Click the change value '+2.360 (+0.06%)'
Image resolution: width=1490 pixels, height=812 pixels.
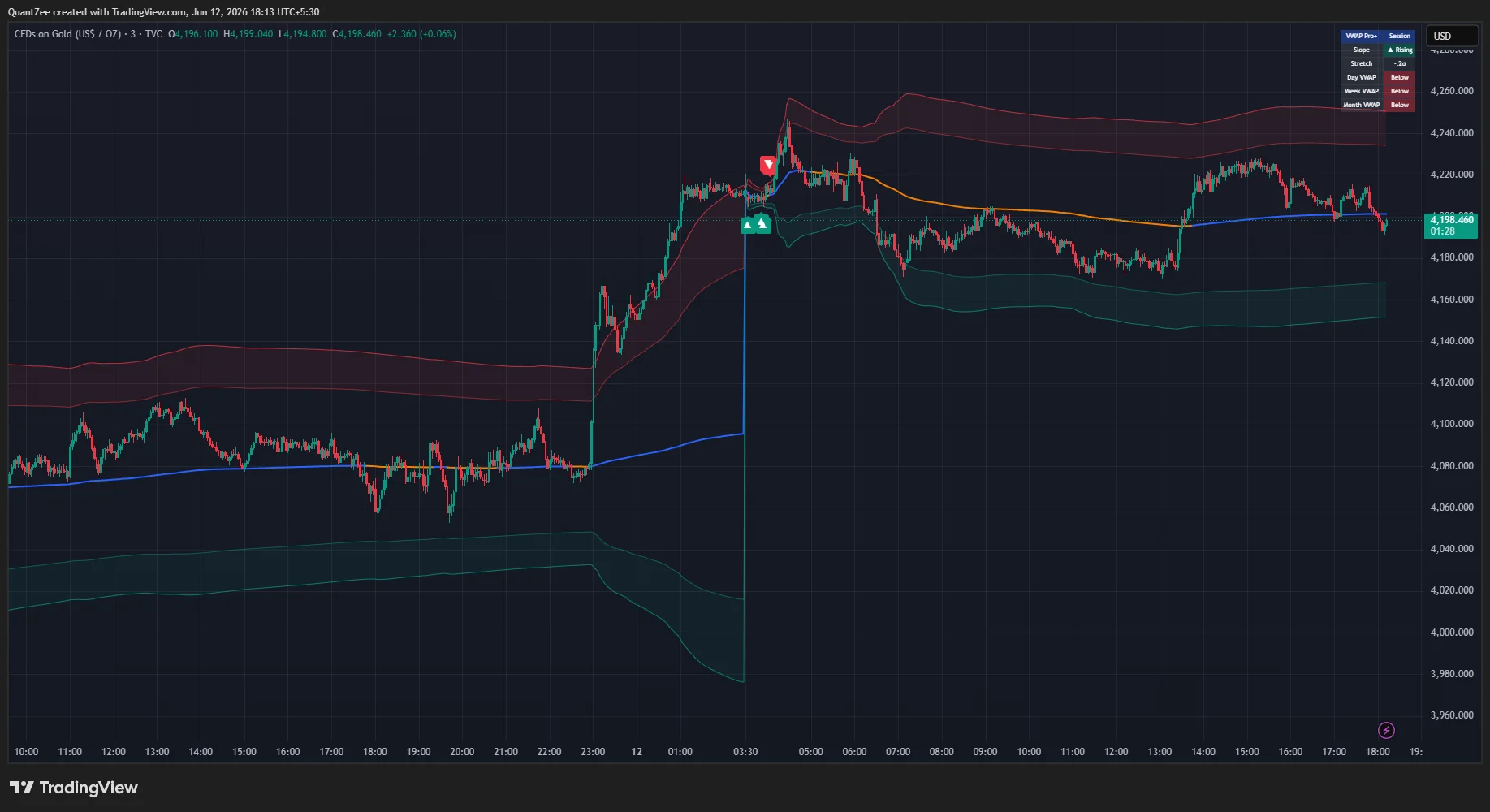pyautogui.click(x=421, y=34)
